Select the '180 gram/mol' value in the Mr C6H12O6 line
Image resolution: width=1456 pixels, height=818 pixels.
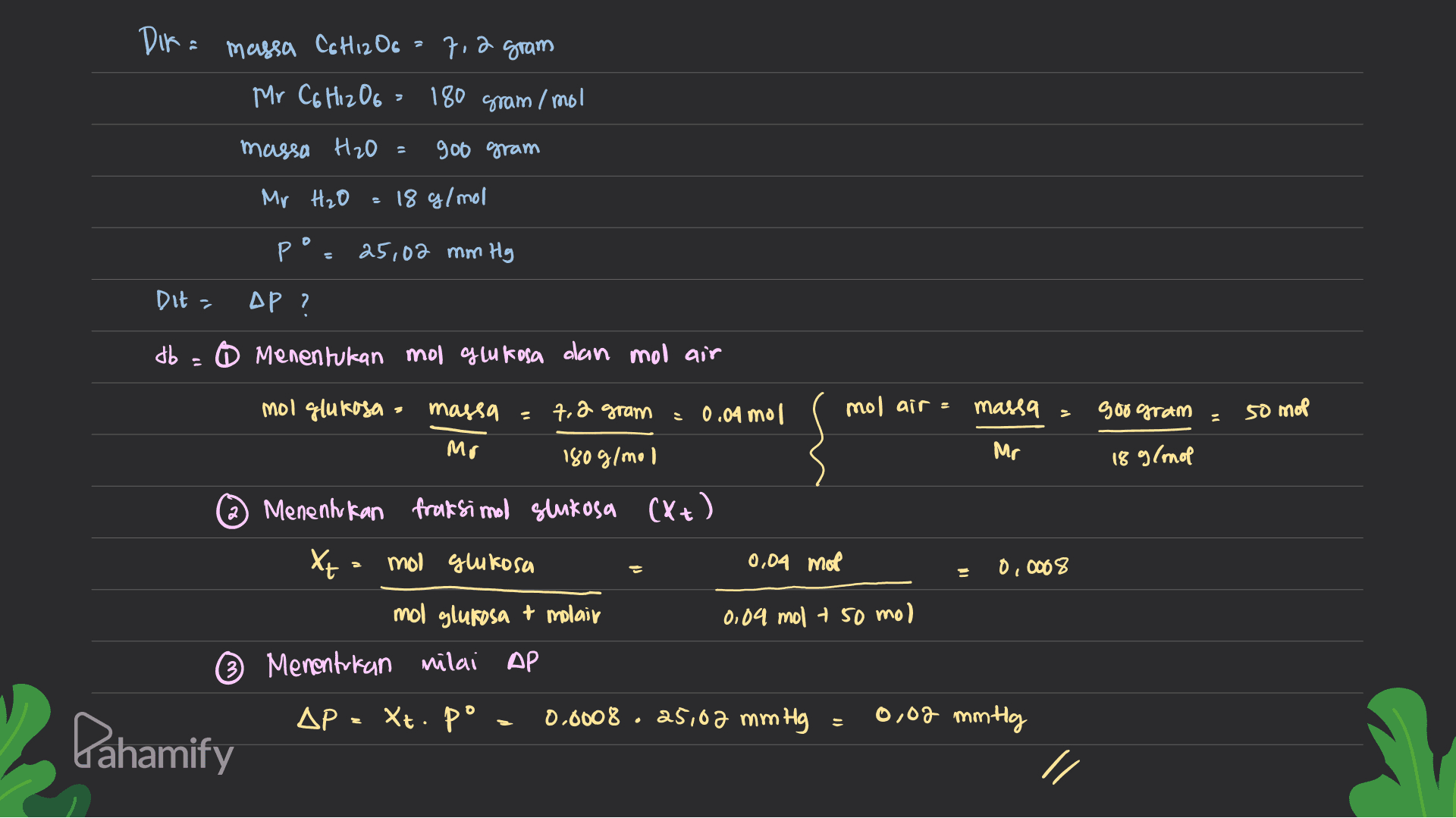507,99
